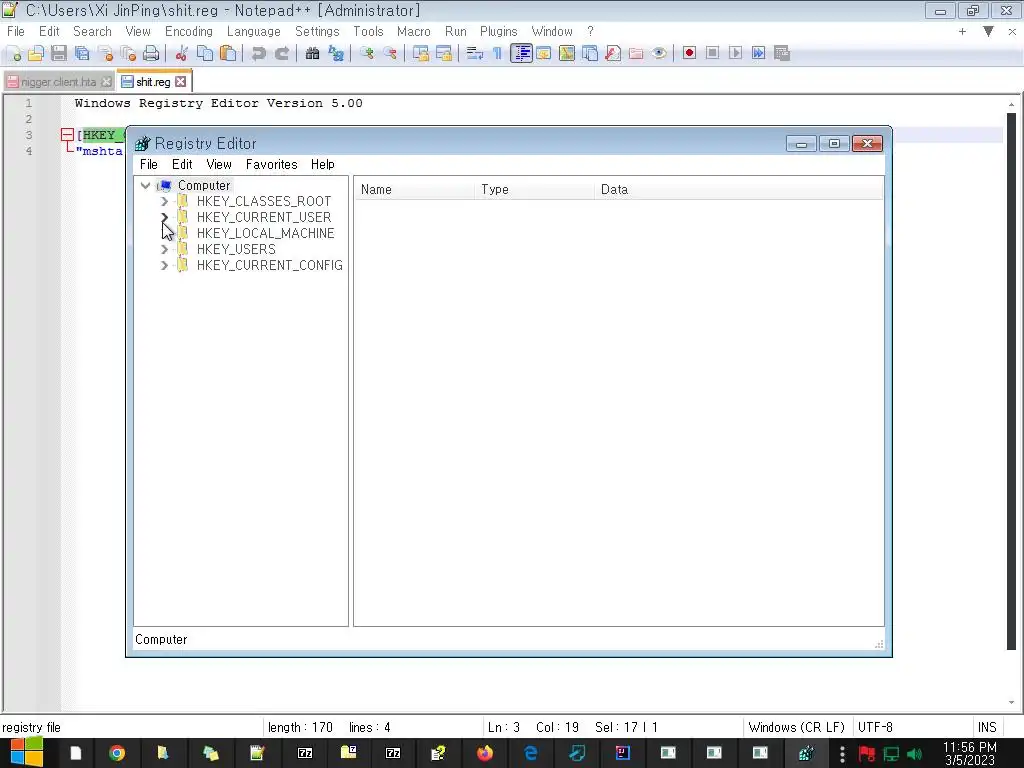1024x768 pixels.
Task: Click Windows (CR LF) in status bar
Action: (796, 727)
